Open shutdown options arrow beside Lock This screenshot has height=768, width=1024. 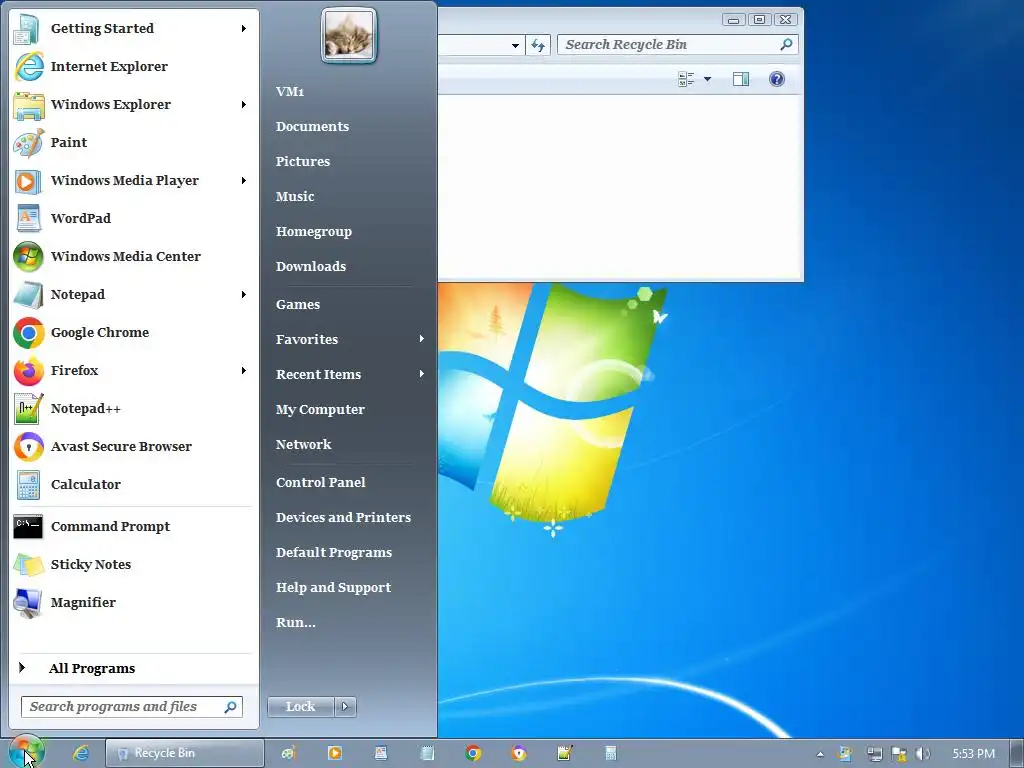point(345,707)
